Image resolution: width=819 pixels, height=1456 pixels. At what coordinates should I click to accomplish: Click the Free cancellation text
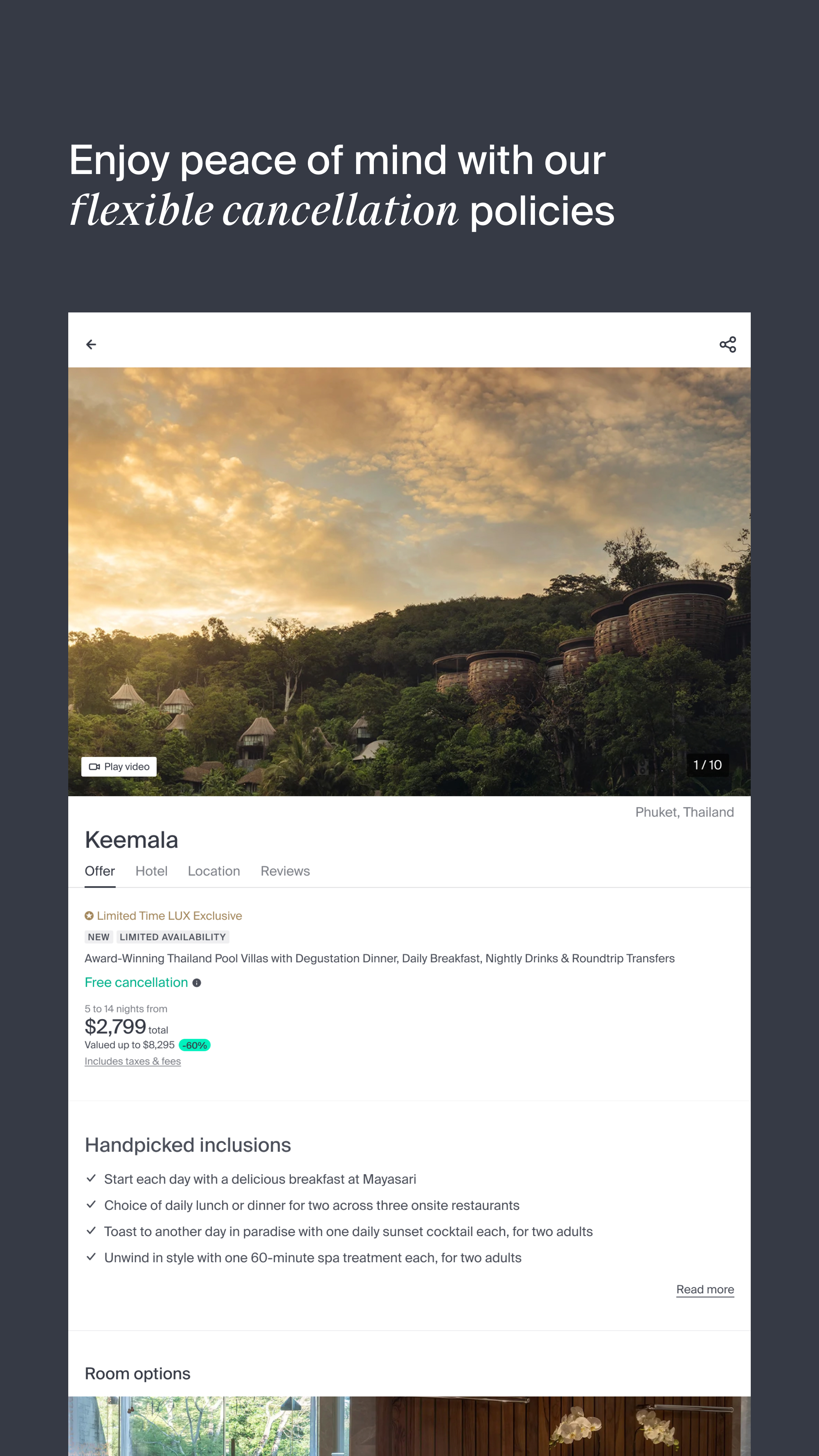pos(136,983)
